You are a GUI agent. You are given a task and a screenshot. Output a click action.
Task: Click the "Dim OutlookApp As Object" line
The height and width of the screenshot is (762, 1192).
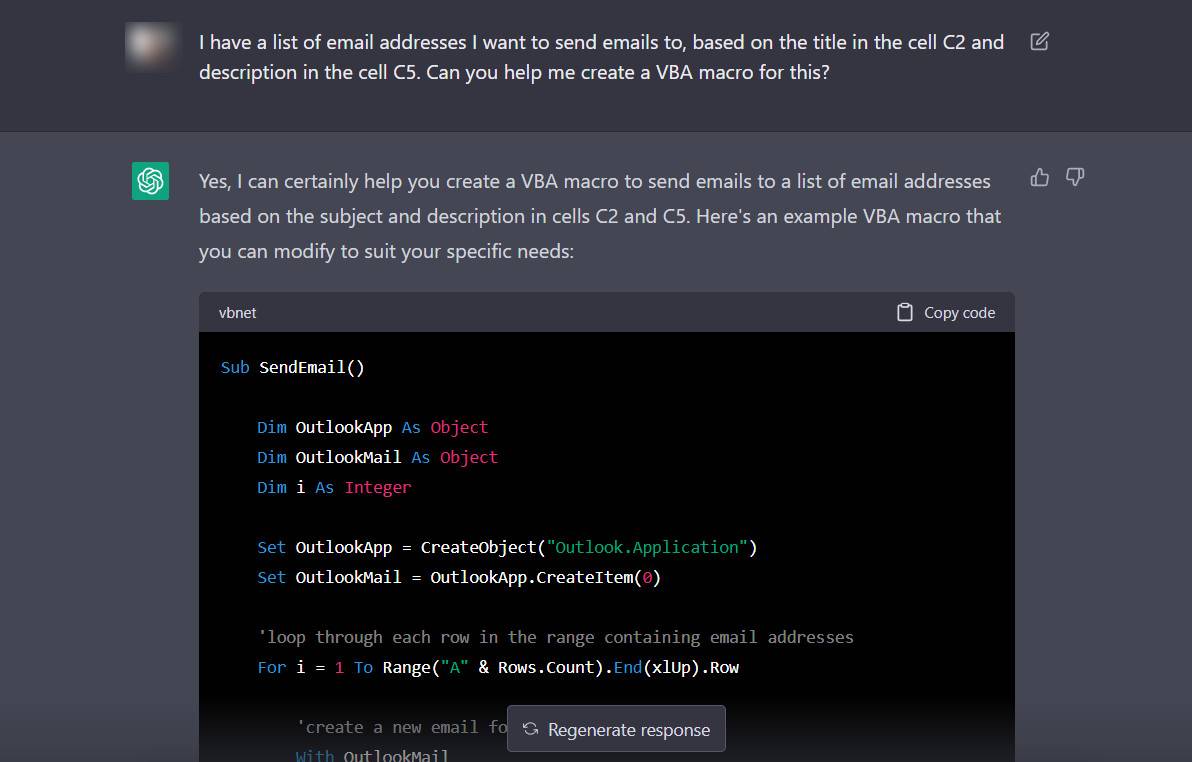pos(372,427)
